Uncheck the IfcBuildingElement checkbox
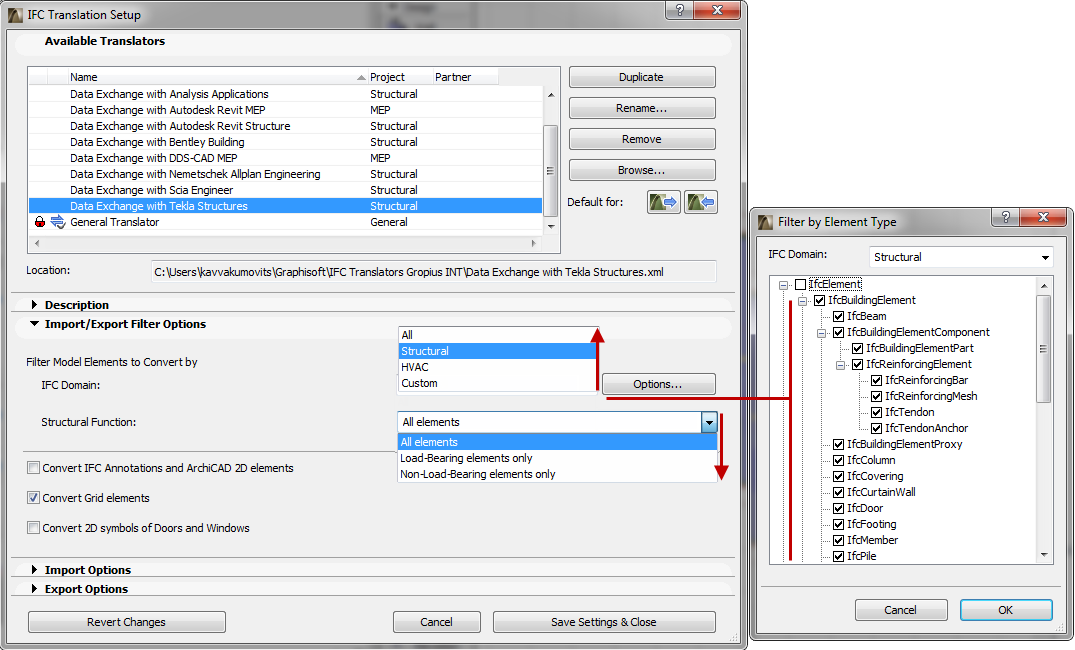 [819, 300]
